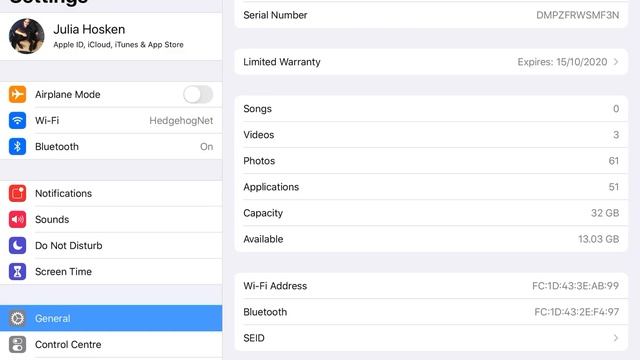Tap the Photos row label
The width and height of the screenshot is (640, 360).
(259, 161)
